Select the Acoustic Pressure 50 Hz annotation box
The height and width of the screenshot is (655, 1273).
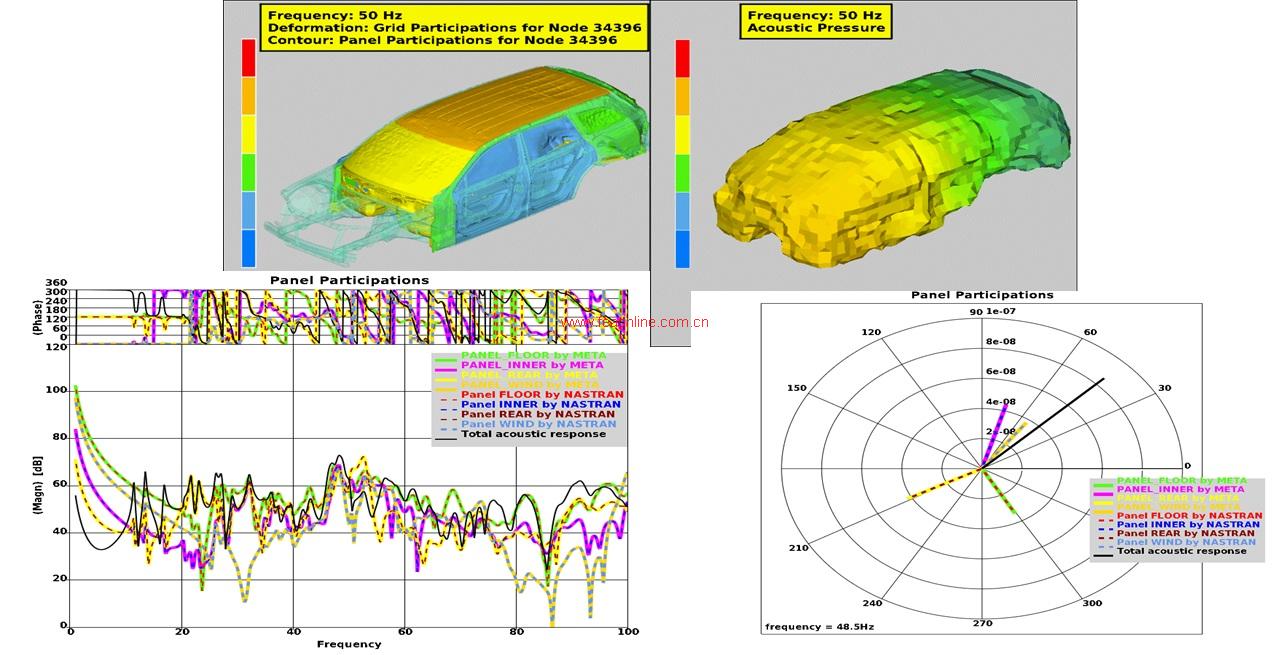point(816,22)
